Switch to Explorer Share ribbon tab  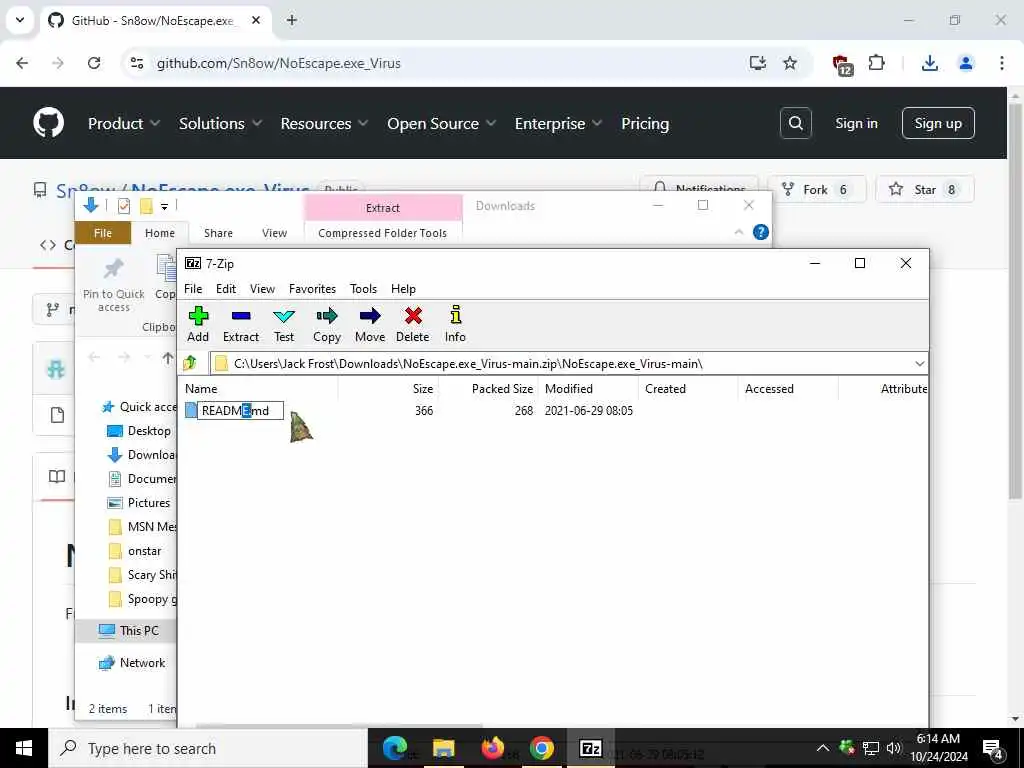(218, 233)
